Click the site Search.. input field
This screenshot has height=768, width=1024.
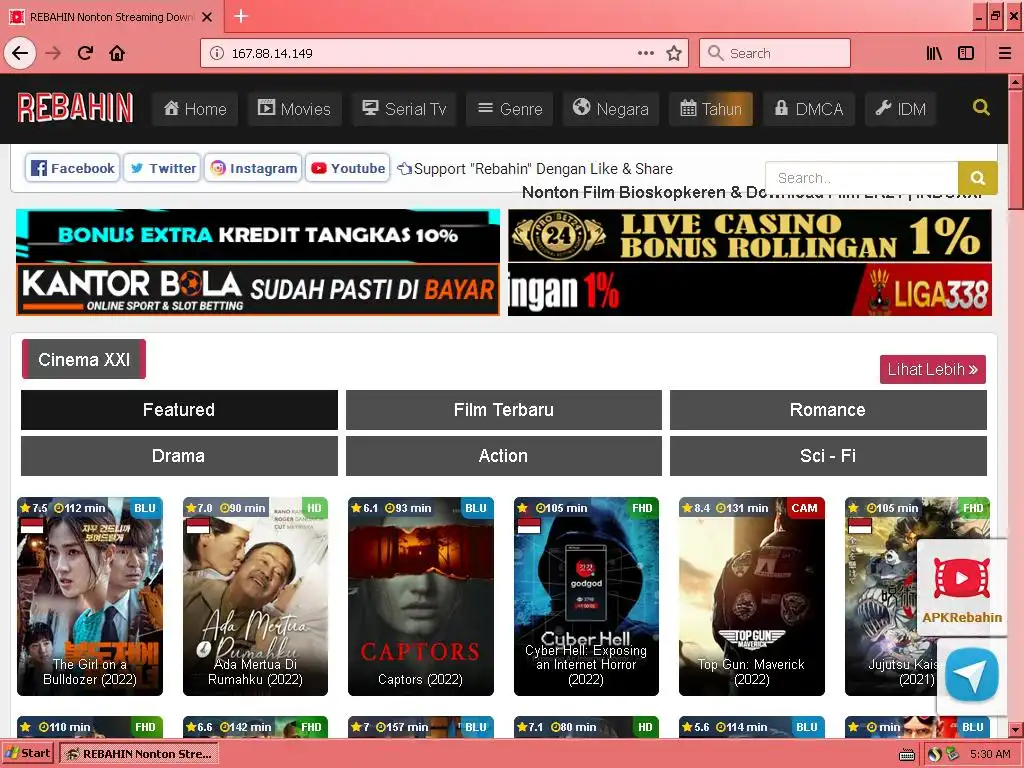[862, 178]
